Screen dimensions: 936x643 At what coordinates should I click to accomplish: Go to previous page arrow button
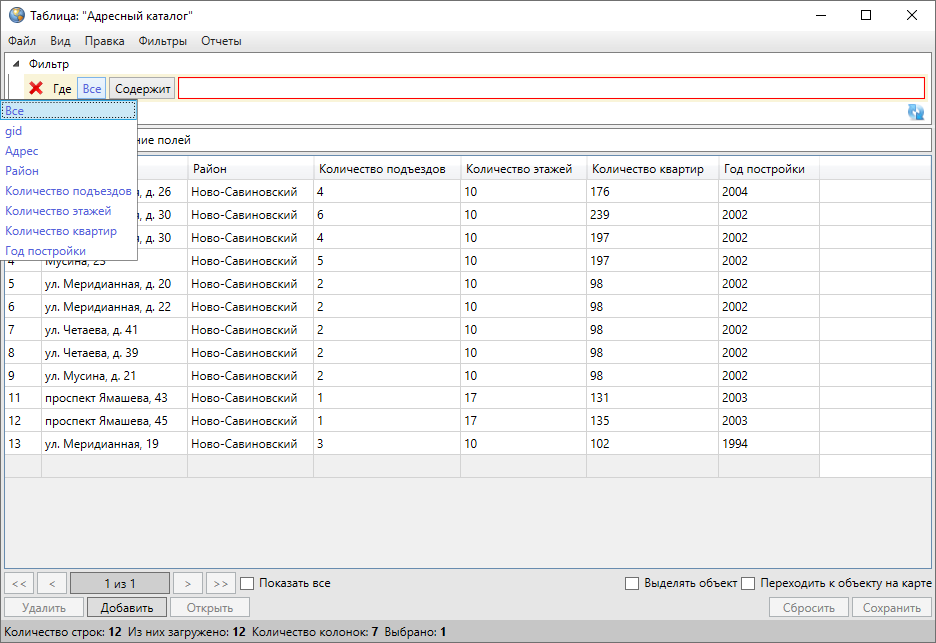52,583
